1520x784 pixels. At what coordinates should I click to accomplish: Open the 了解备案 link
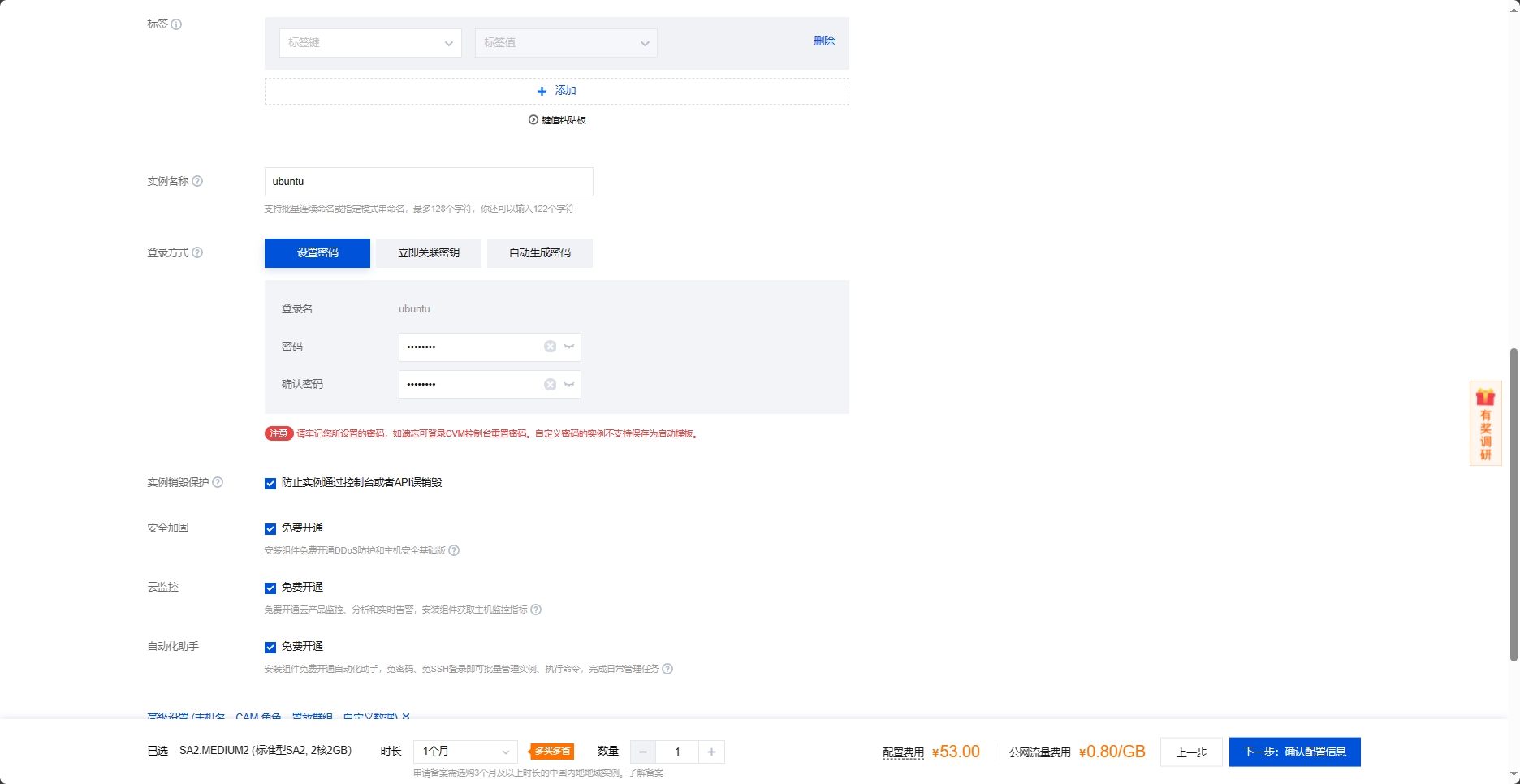click(646, 773)
